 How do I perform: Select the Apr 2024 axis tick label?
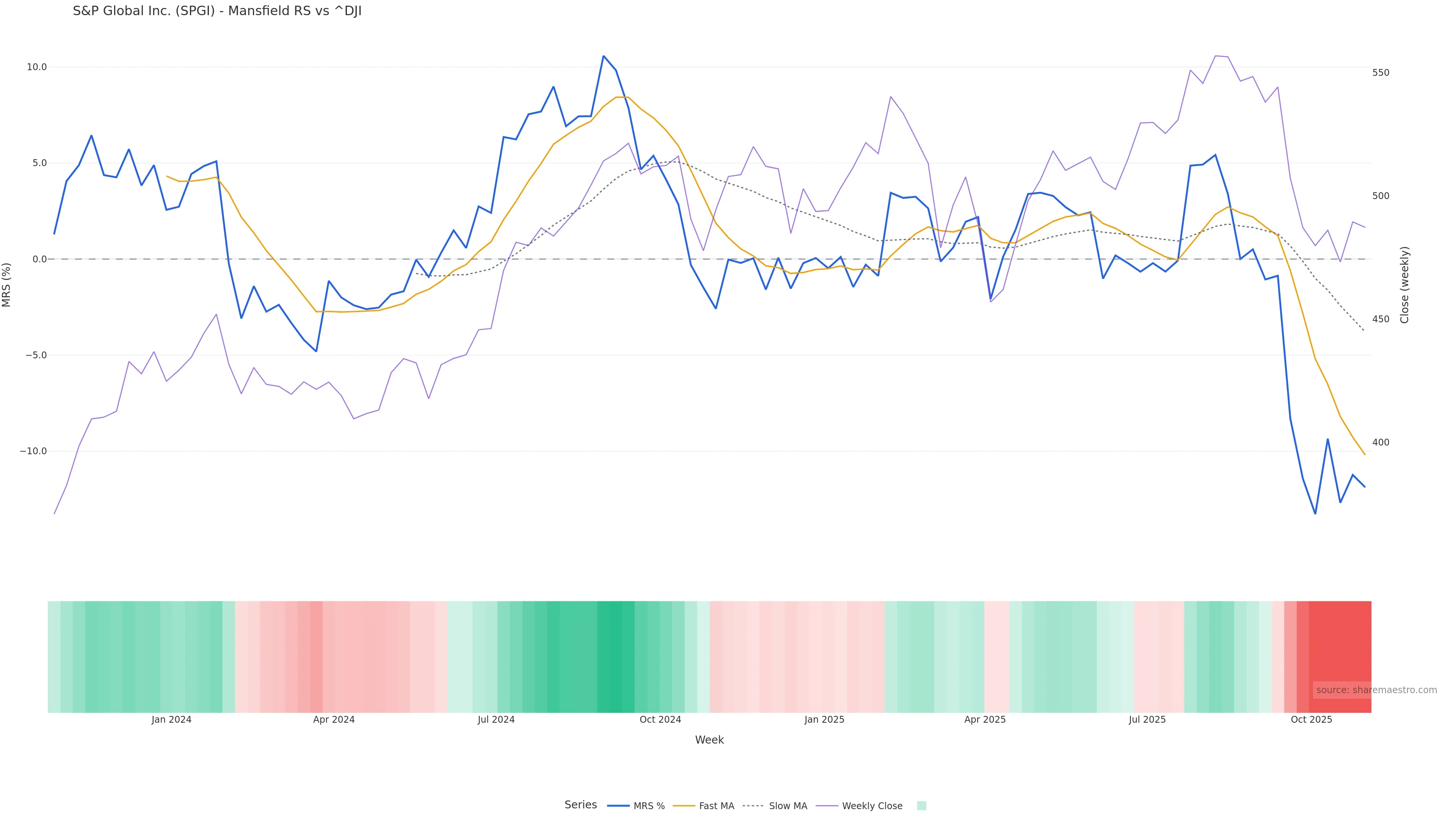point(334,720)
